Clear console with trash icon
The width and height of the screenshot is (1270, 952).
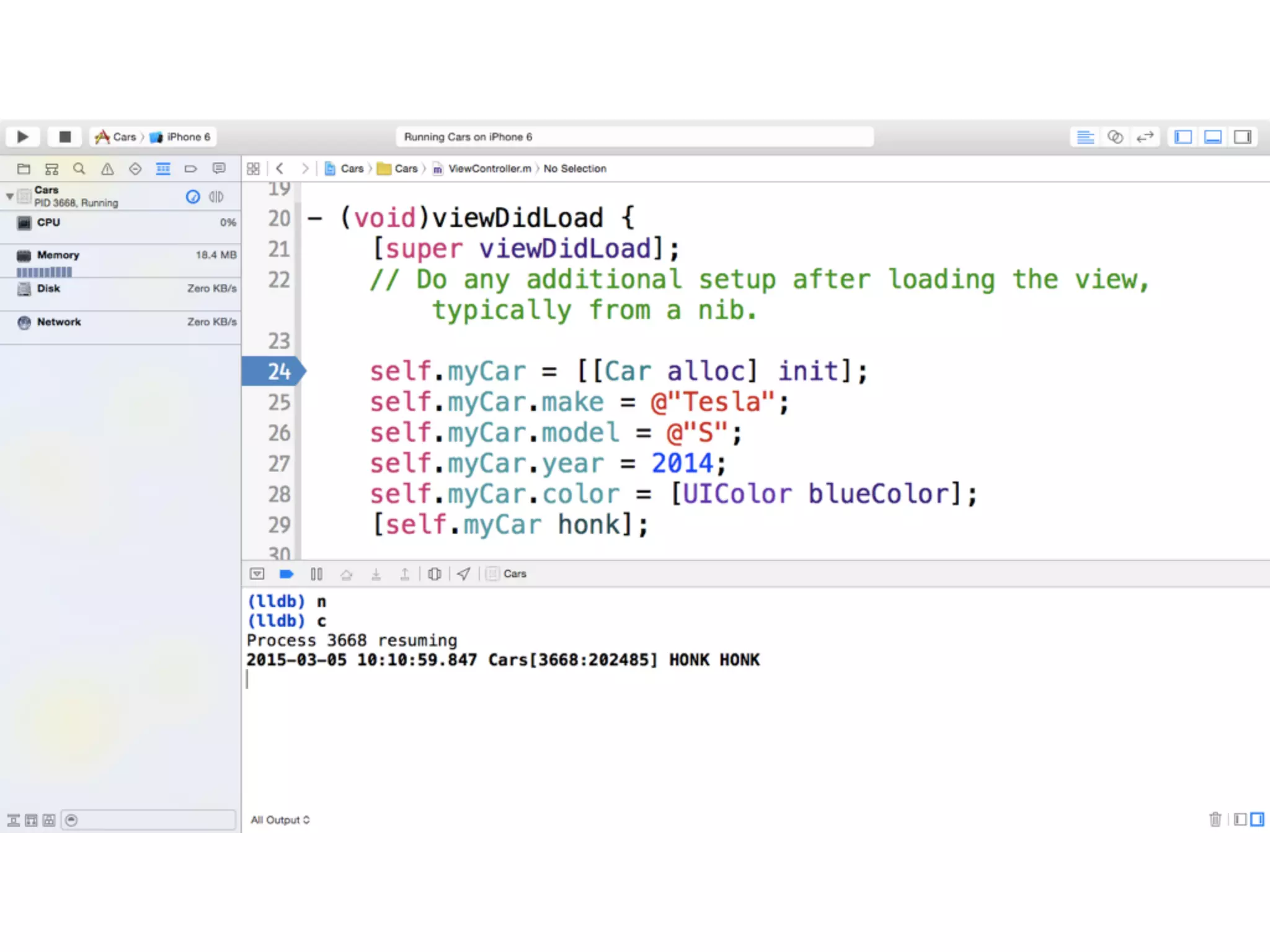[1215, 819]
